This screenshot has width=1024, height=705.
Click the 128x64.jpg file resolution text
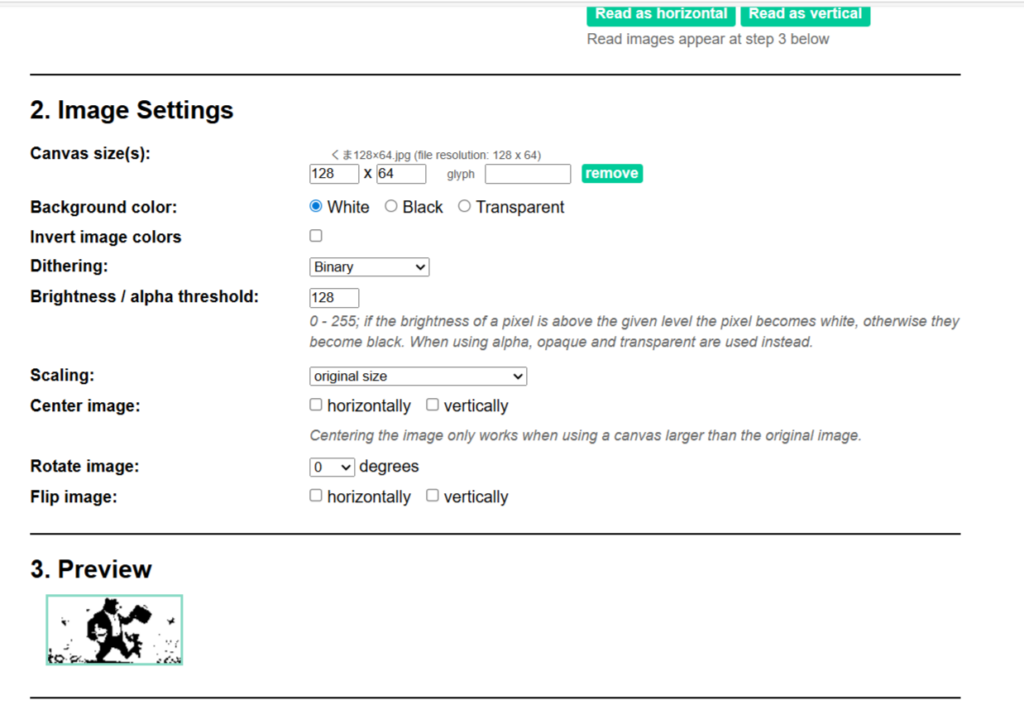click(436, 155)
